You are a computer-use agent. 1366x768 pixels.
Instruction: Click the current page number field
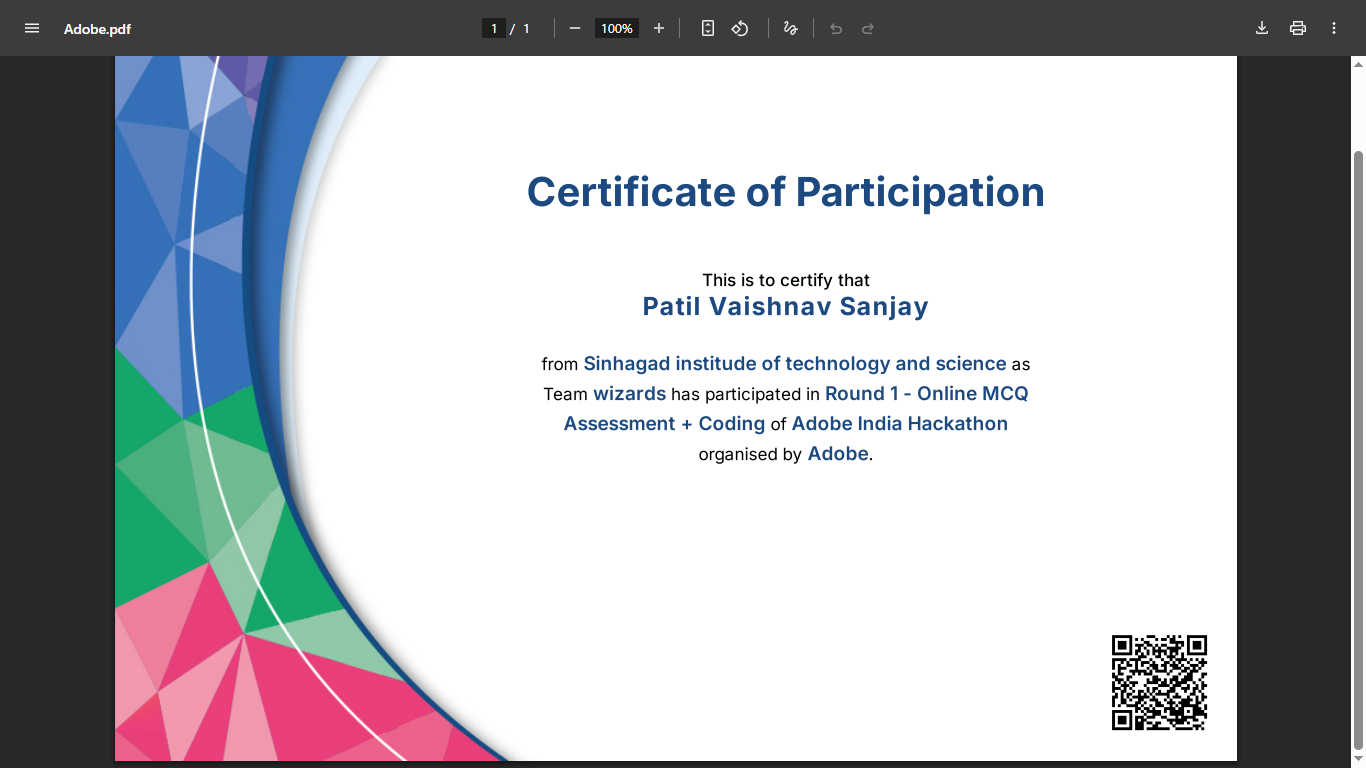[x=494, y=28]
